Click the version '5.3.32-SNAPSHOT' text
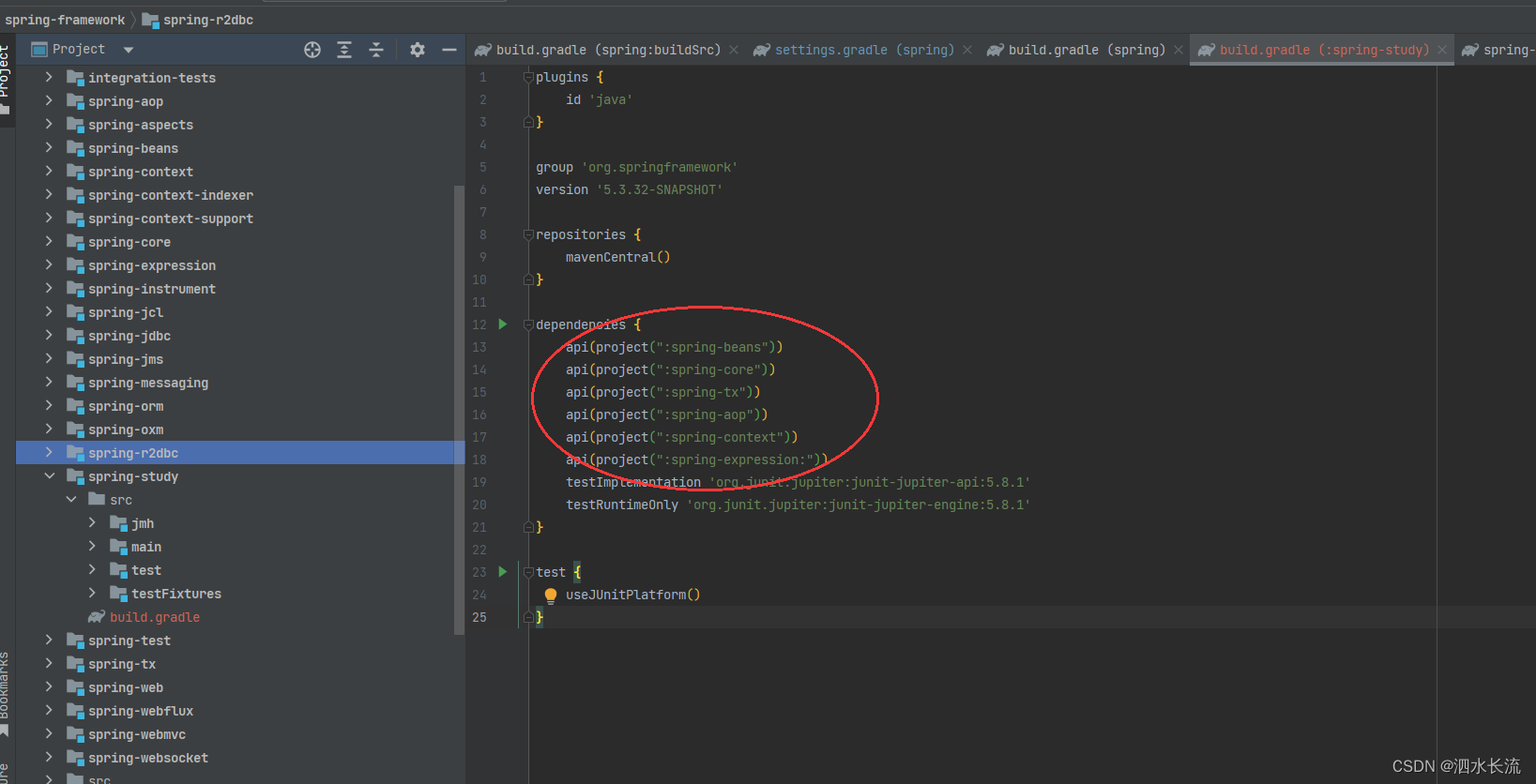The width and height of the screenshot is (1536, 784). 630,189
